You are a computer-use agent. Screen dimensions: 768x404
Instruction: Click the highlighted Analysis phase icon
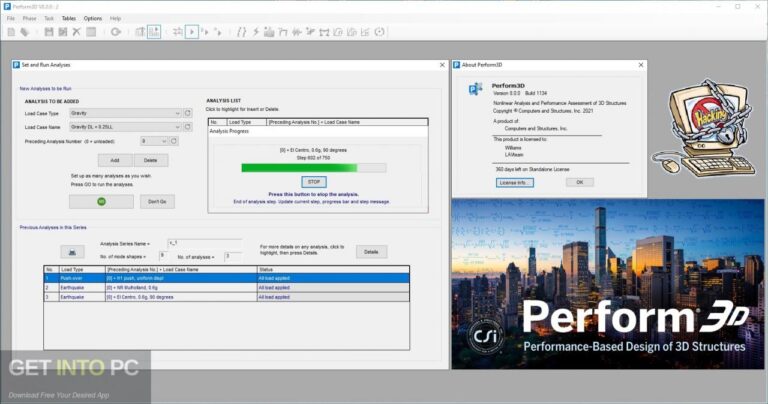154,32
